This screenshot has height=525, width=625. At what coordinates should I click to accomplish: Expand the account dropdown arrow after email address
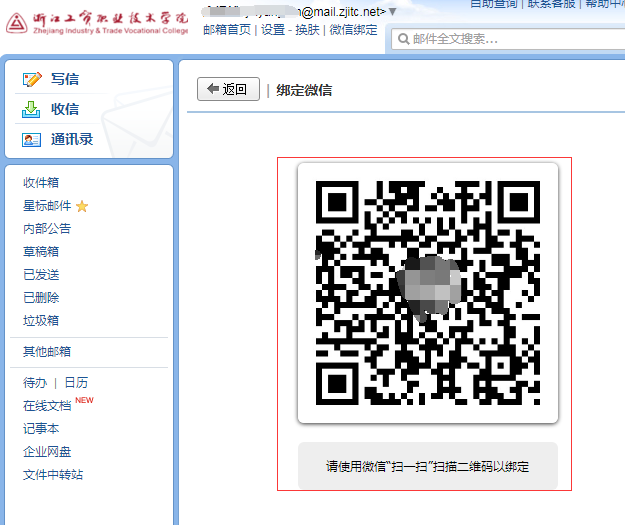[392, 11]
